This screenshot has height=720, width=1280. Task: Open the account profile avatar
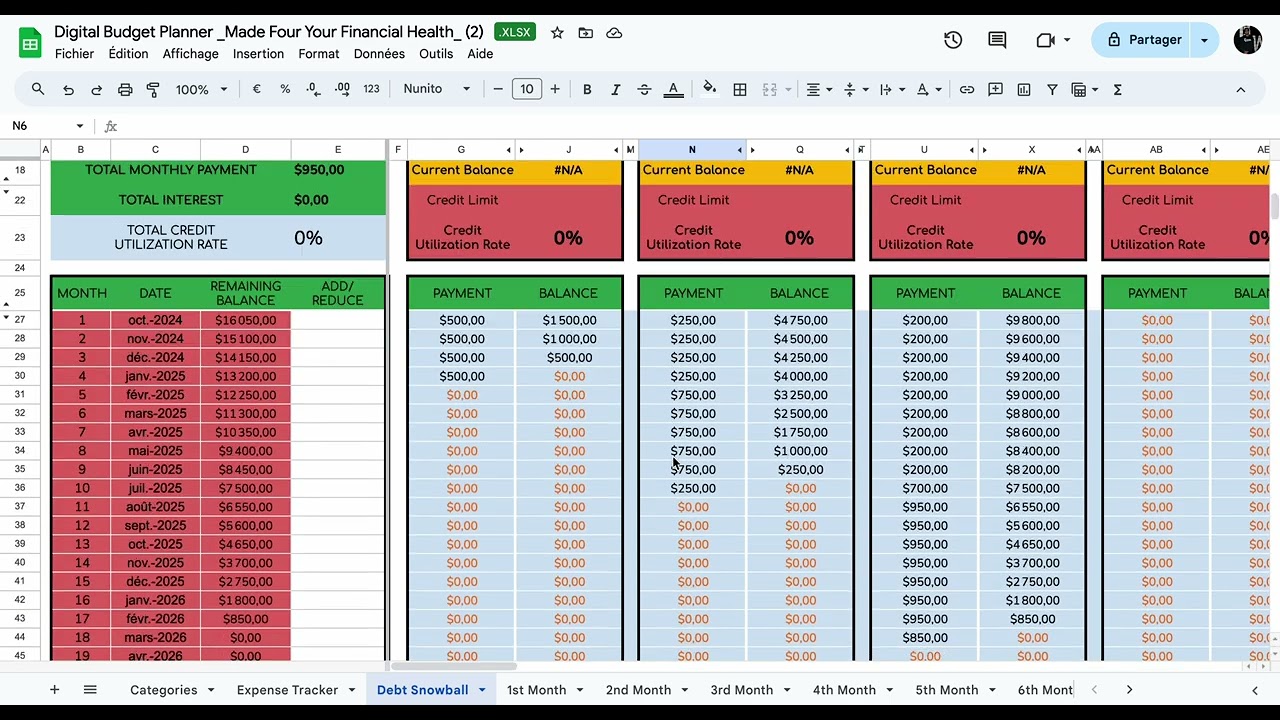[x=1247, y=40]
